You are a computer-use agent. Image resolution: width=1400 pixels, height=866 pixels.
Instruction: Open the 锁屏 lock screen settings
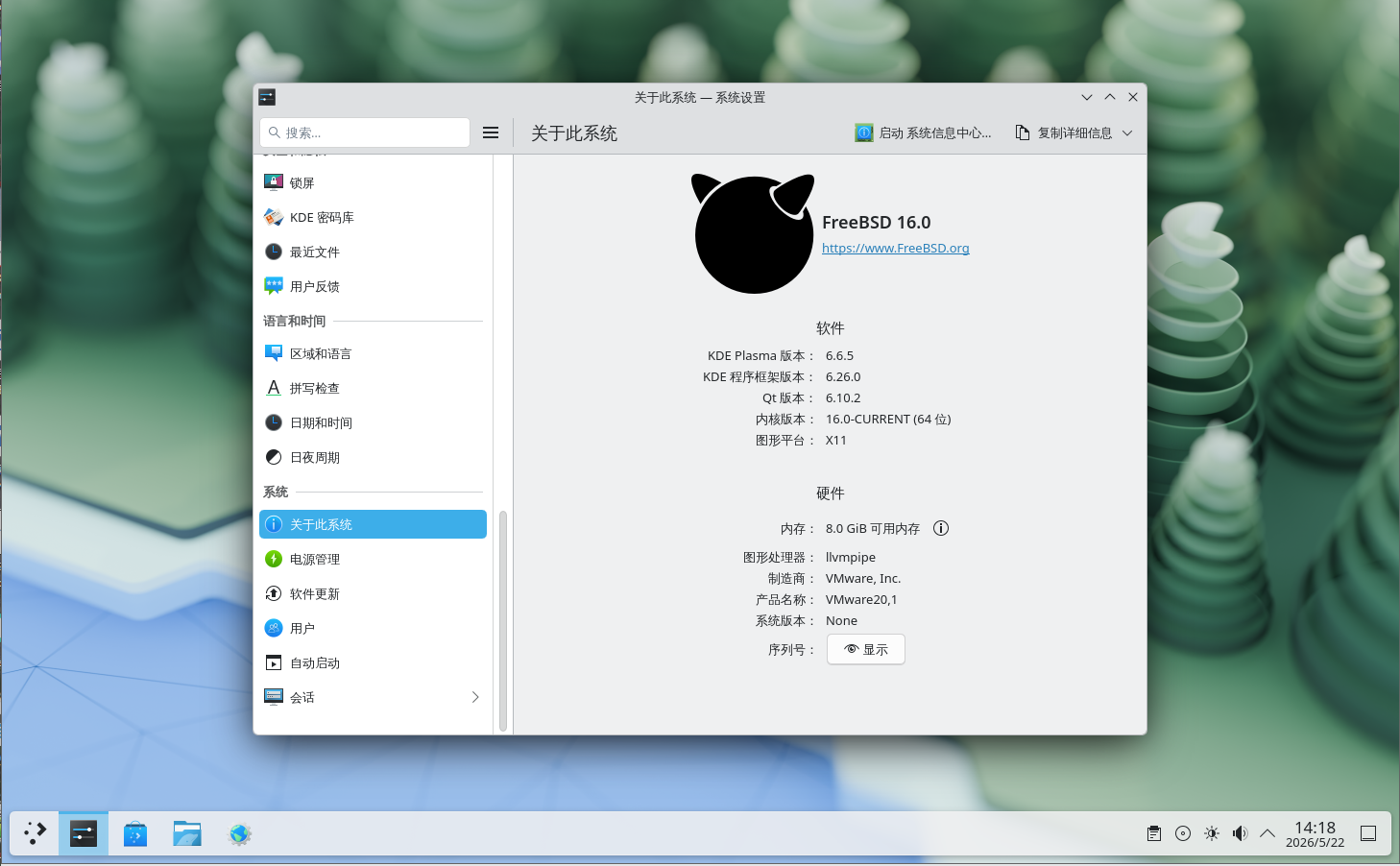click(373, 182)
